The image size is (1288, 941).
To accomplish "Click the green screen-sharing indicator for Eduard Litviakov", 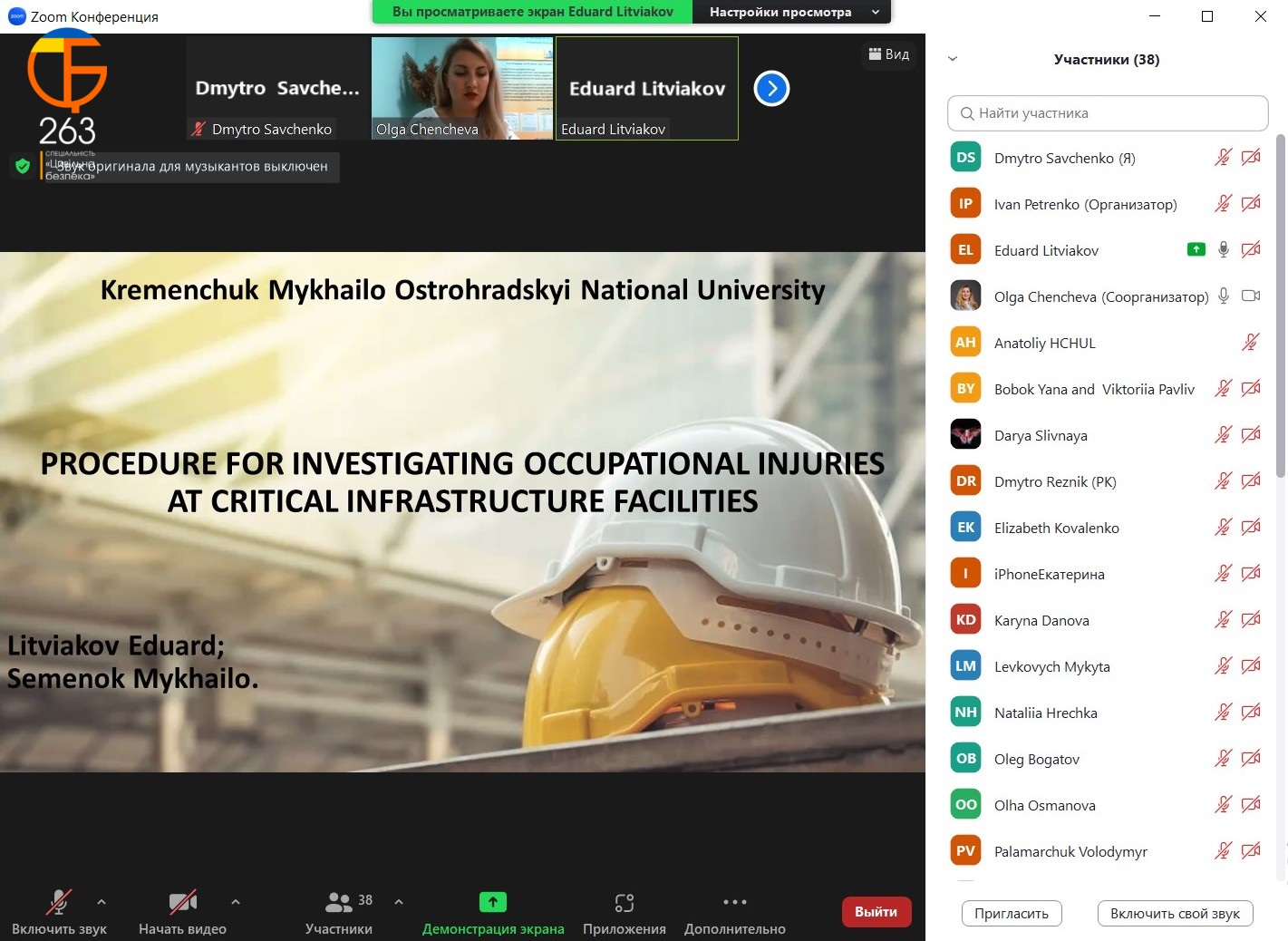I will (x=1196, y=249).
